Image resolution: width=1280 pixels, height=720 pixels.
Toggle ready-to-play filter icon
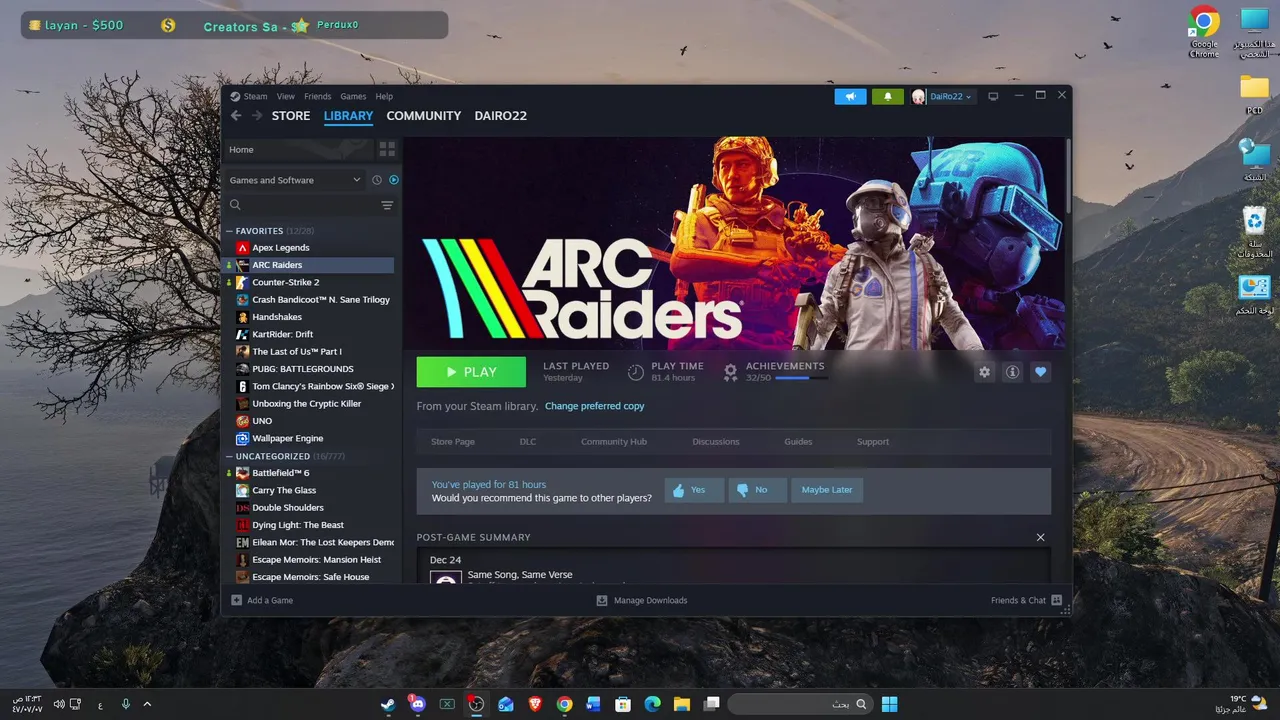coord(393,180)
